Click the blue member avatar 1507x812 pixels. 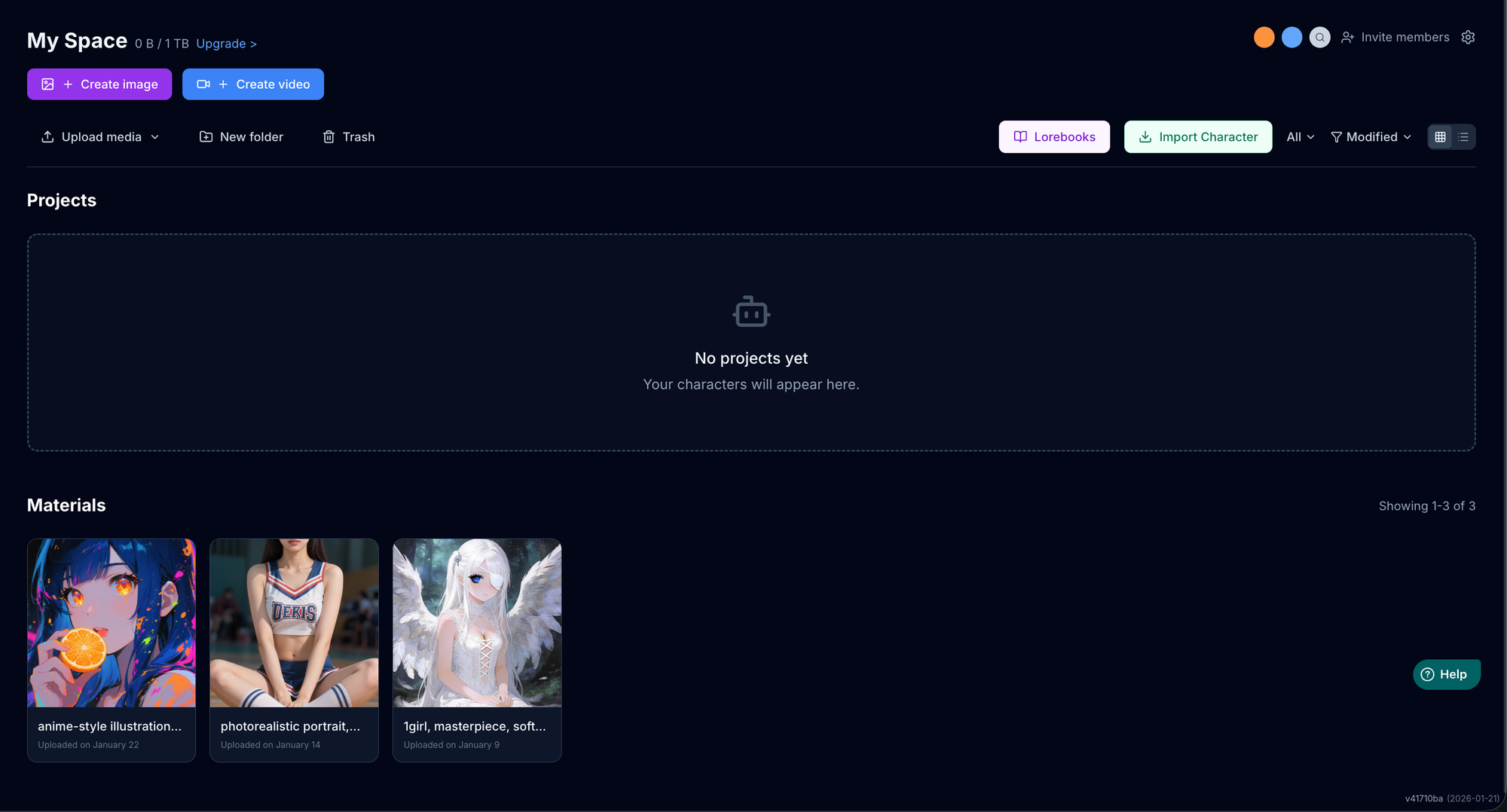click(x=1291, y=37)
